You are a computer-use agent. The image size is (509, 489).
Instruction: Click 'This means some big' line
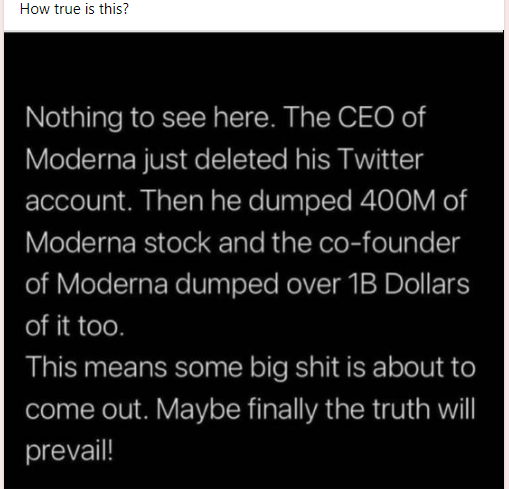click(x=157, y=368)
